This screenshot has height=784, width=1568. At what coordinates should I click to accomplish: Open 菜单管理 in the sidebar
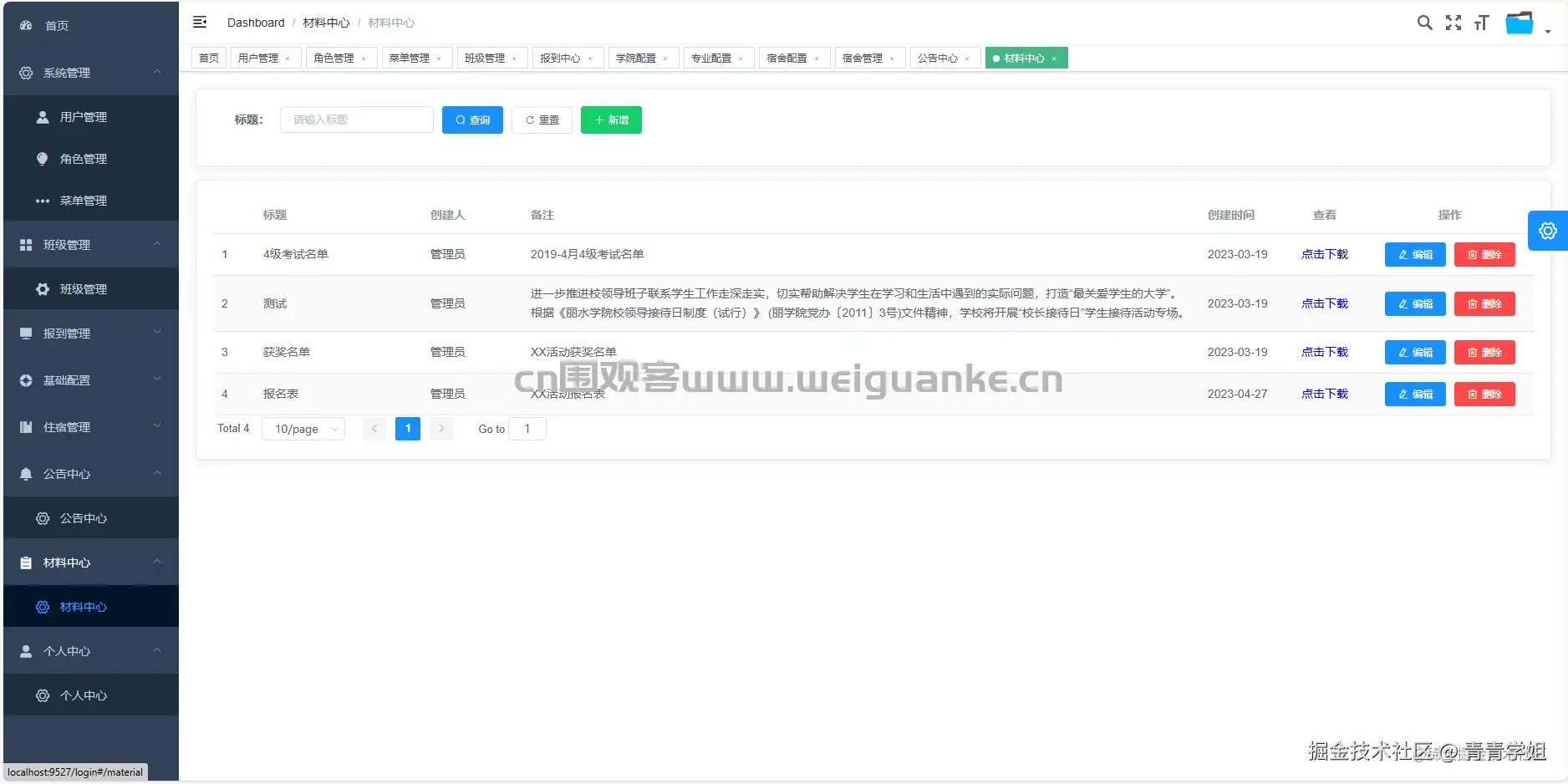91,201
